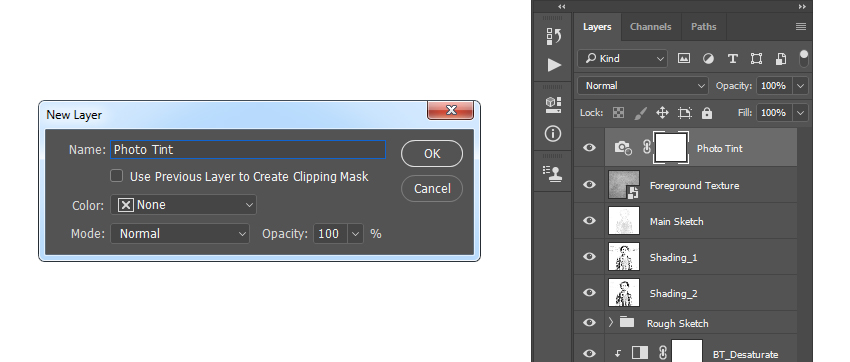Screen dimensions: 850x362
Task: Select the Foreground Texture layer name
Action: 694,185
